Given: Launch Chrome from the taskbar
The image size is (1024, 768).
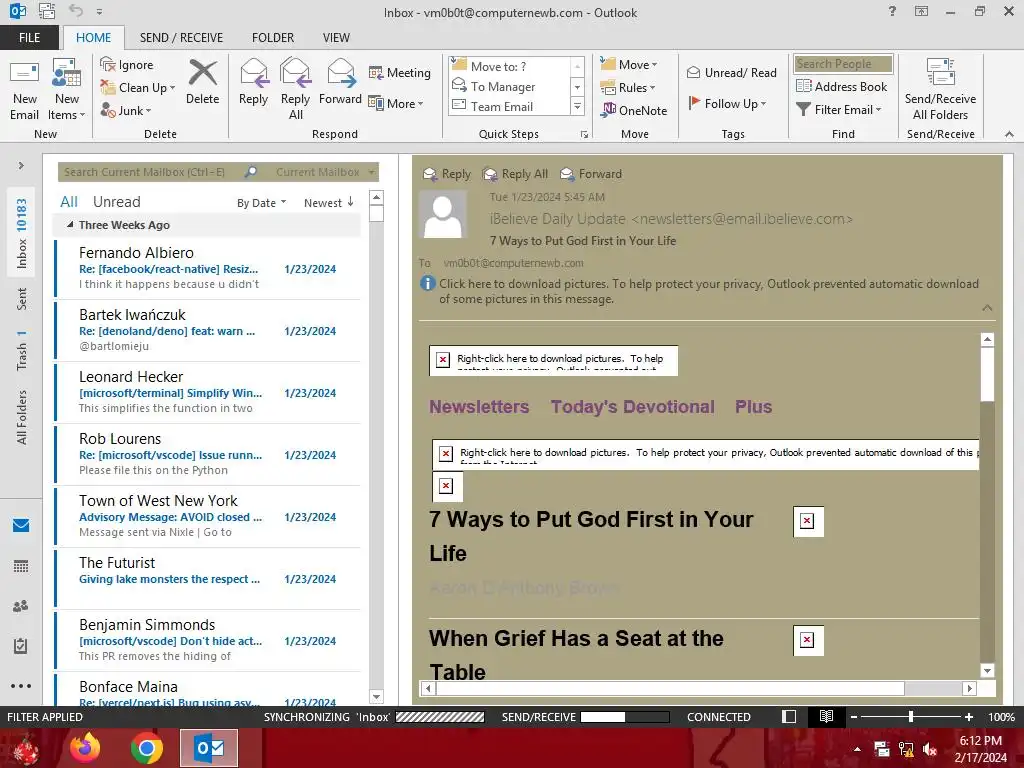Looking at the screenshot, I should (146, 748).
